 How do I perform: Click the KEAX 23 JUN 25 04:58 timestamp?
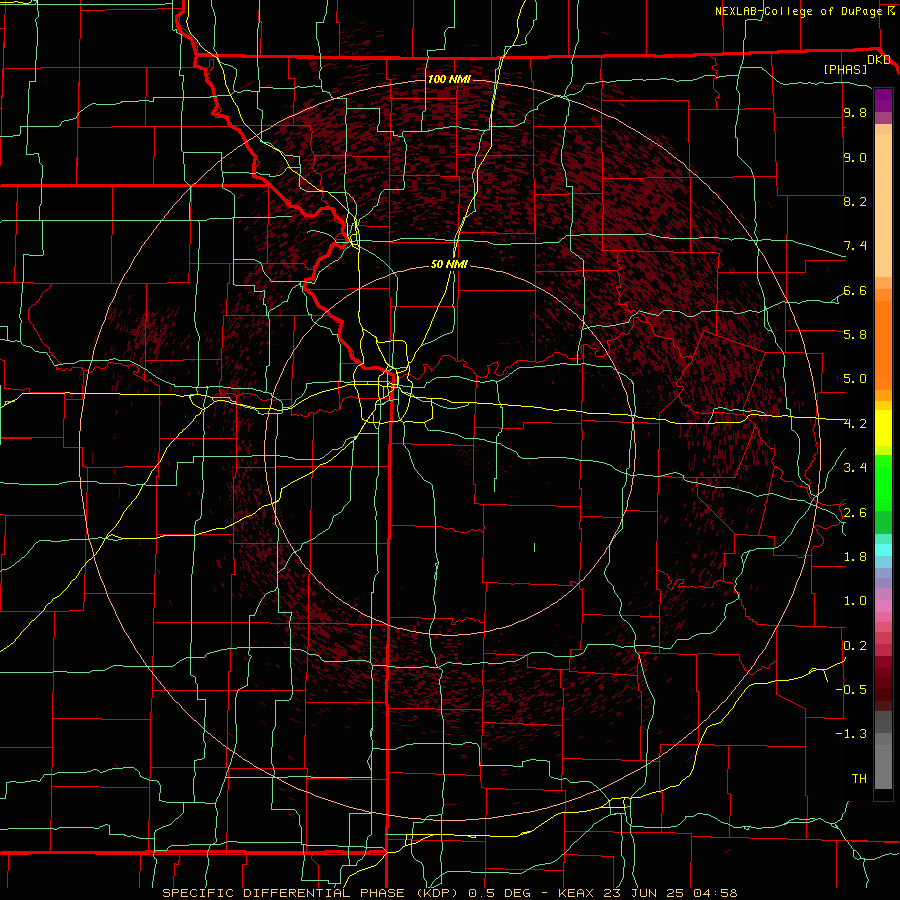(647, 893)
